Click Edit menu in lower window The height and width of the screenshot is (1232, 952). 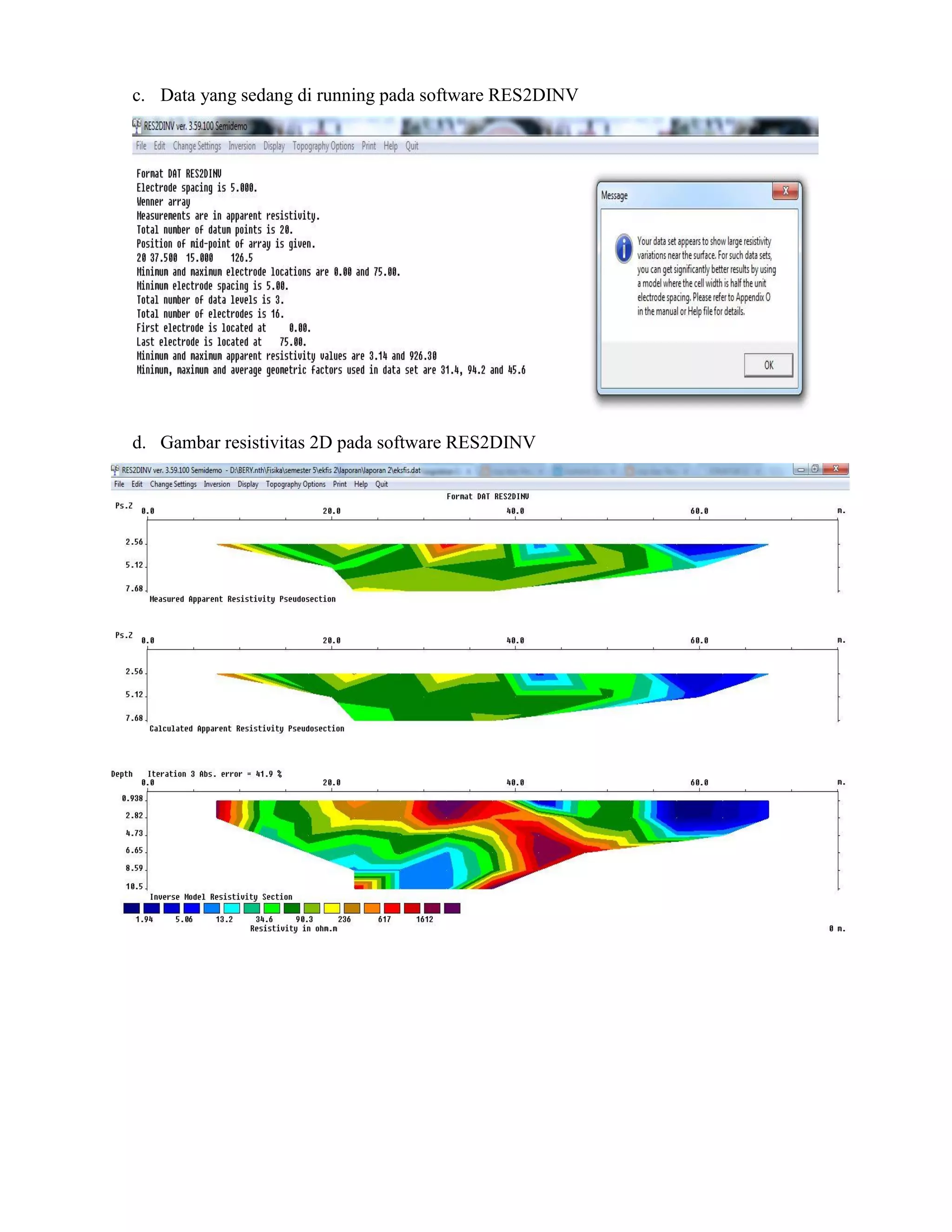click(137, 484)
